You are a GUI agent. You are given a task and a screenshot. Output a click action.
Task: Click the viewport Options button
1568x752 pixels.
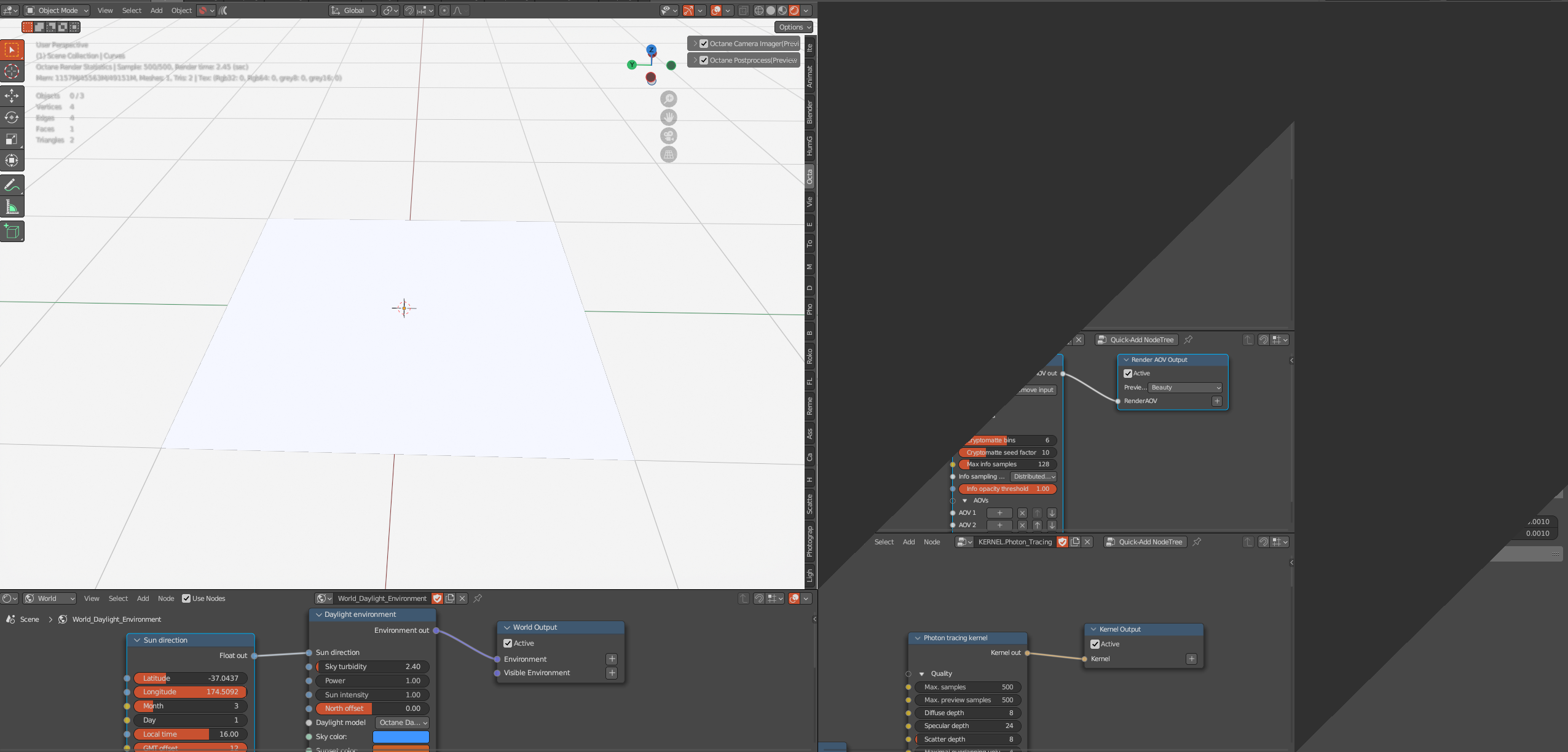(x=794, y=27)
